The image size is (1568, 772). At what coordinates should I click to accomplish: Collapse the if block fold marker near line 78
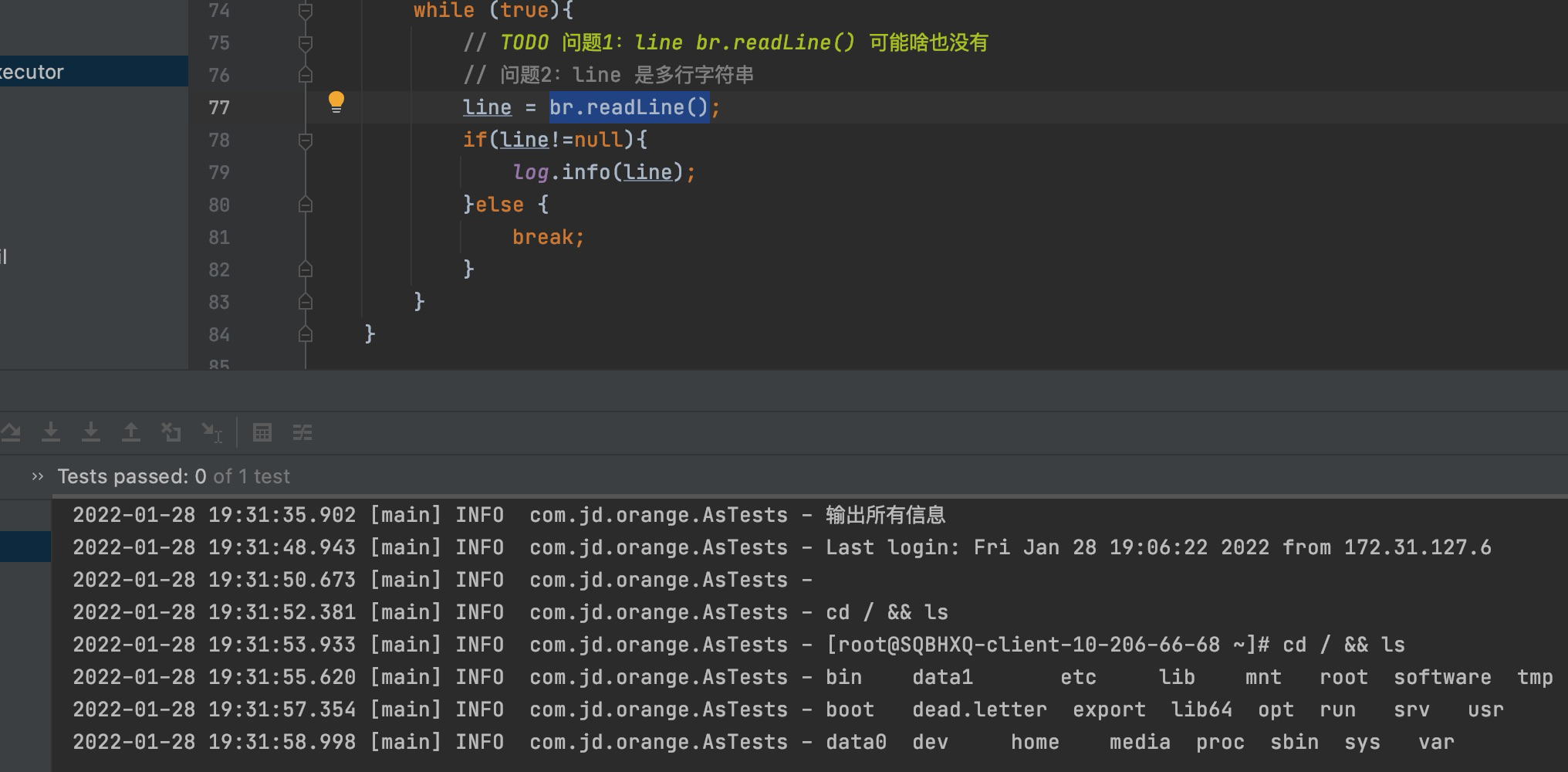305,140
